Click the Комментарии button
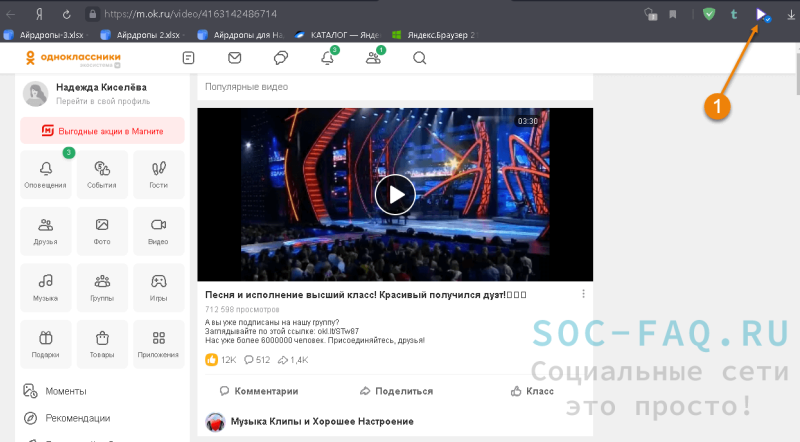 [x=259, y=391]
